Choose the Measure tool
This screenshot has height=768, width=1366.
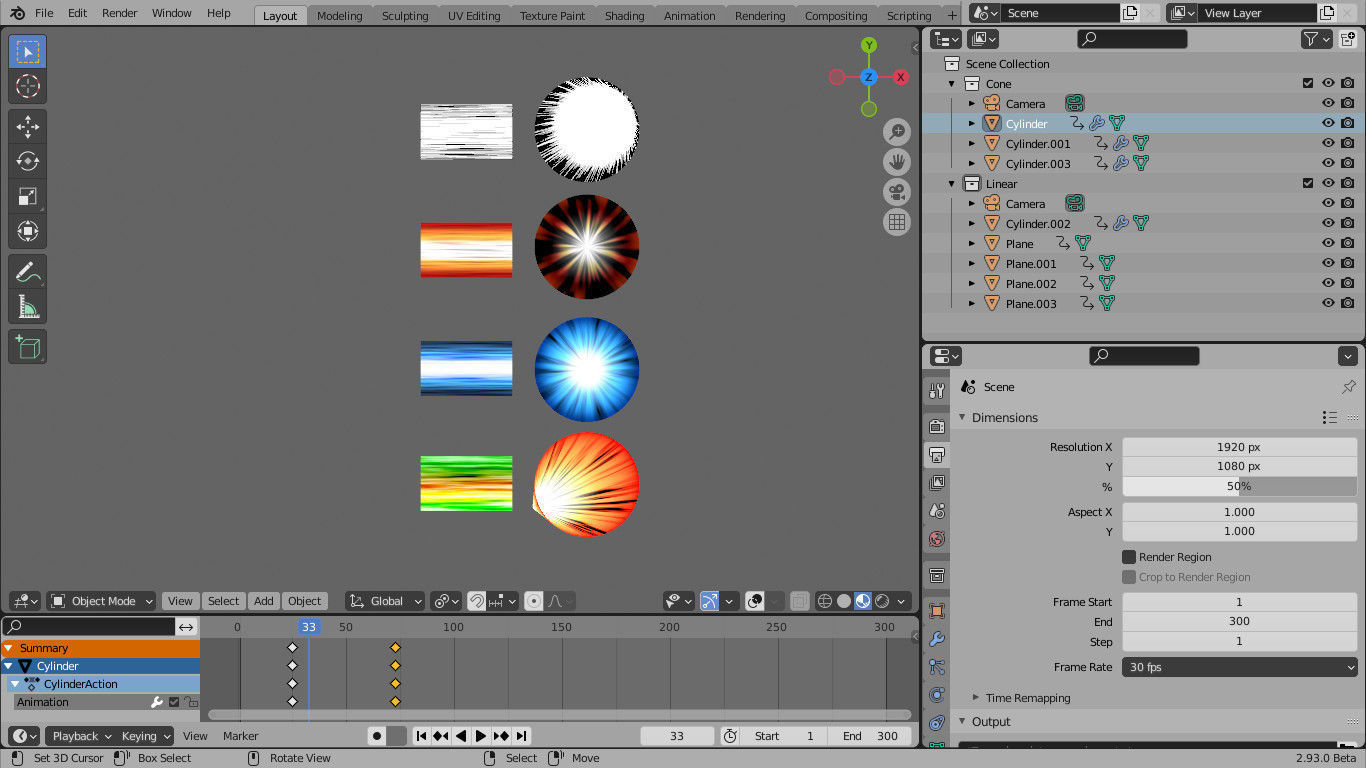[28, 307]
